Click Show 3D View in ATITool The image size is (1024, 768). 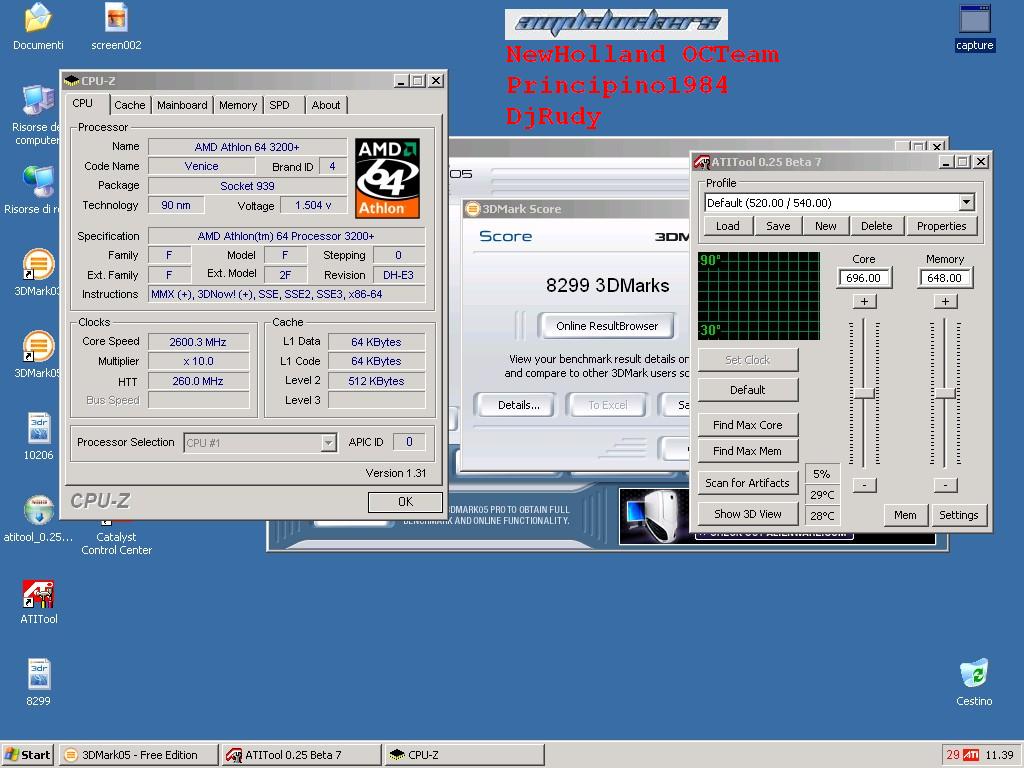(748, 514)
